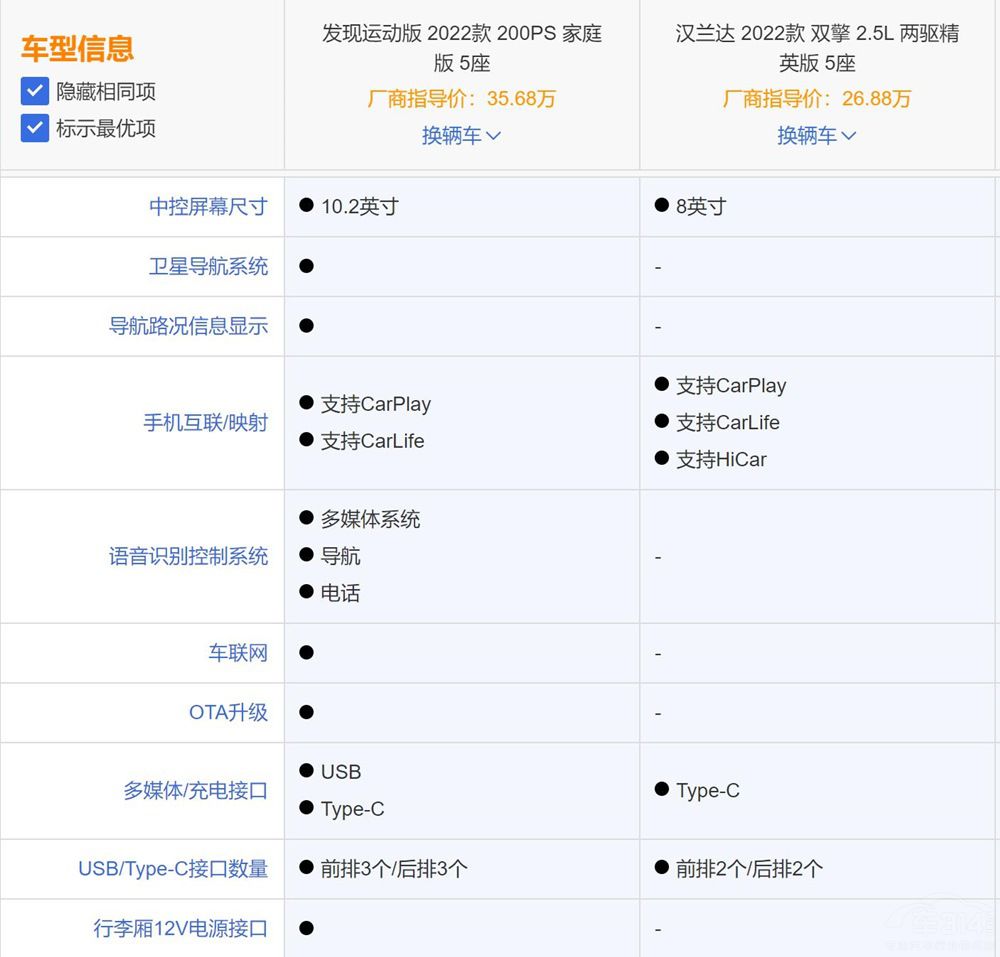Open the 卫星导航系统 parameter link
The height and width of the screenshot is (957, 1000).
(208, 267)
